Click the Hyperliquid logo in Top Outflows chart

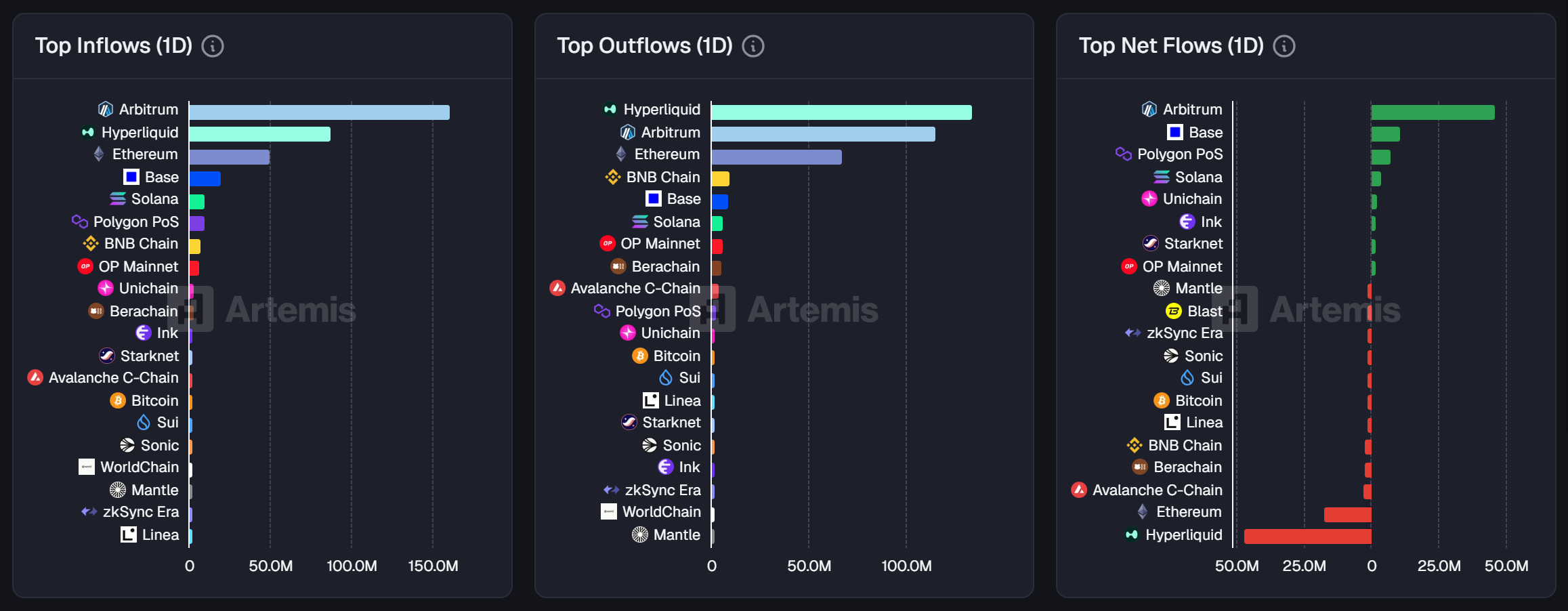click(610, 109)
